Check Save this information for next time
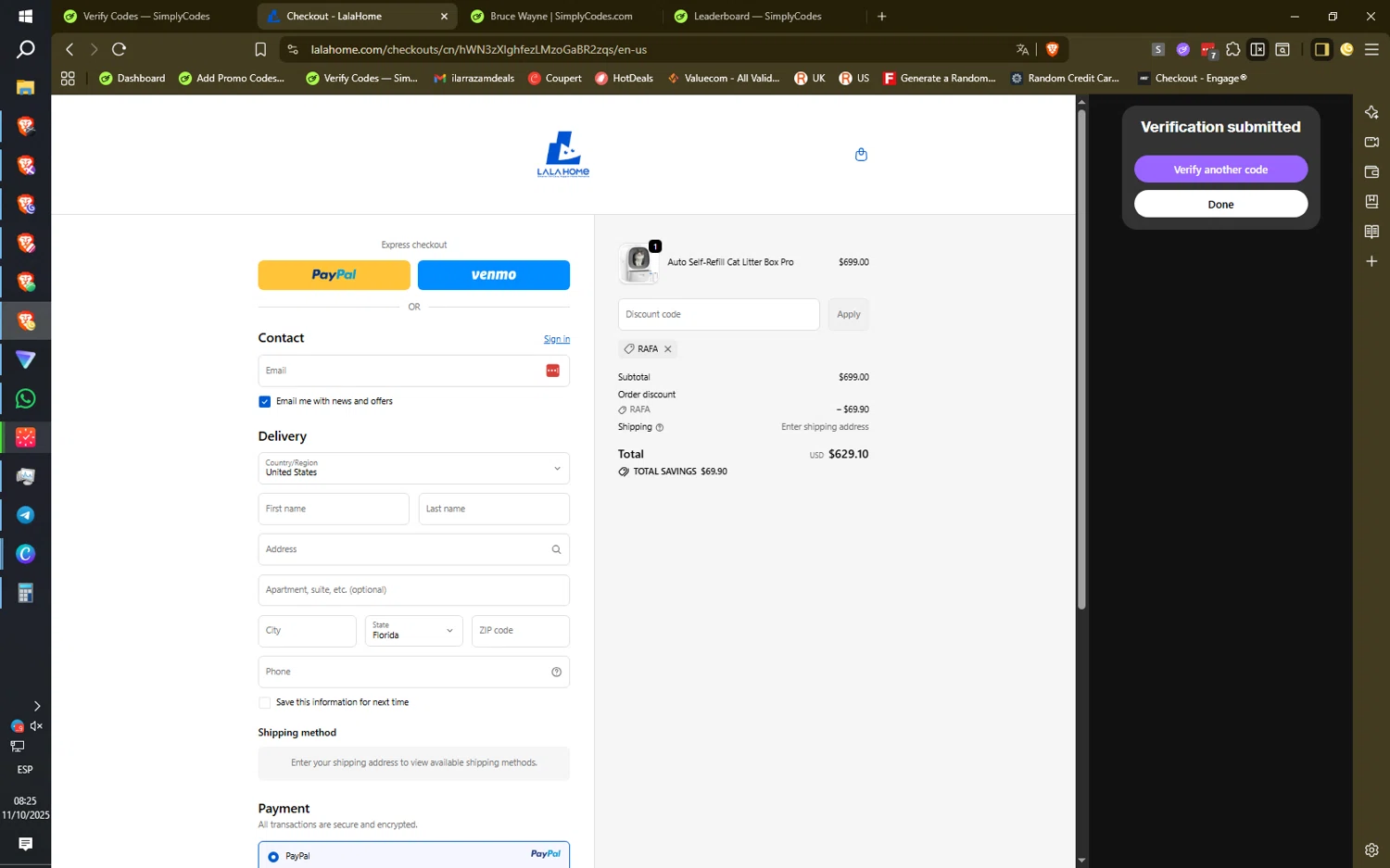Viewport: 1390px width, 868px height. point(264,702)
